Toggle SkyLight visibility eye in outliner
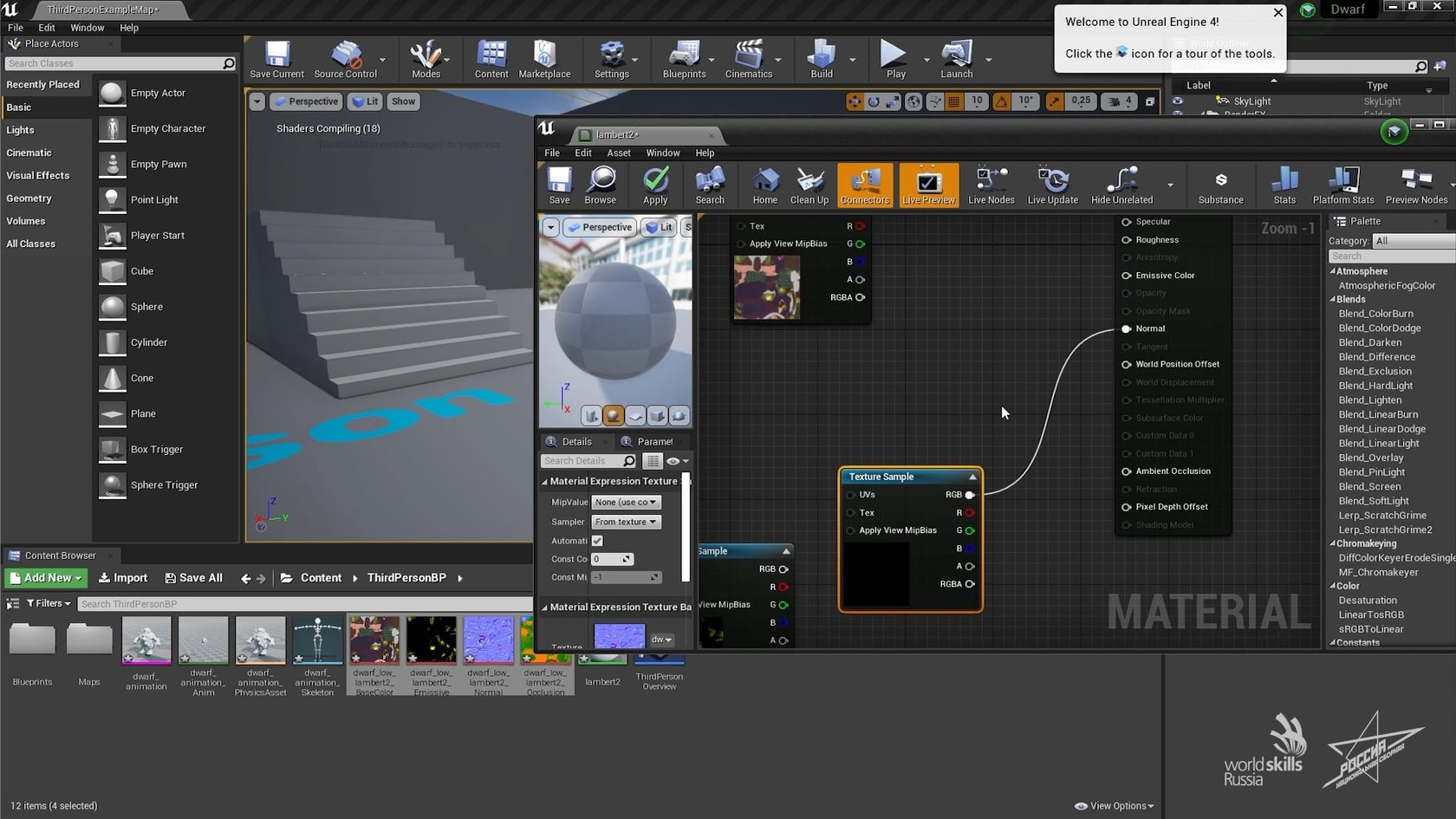This screenshot has width=1456, height=819. tap(1177, 101)
